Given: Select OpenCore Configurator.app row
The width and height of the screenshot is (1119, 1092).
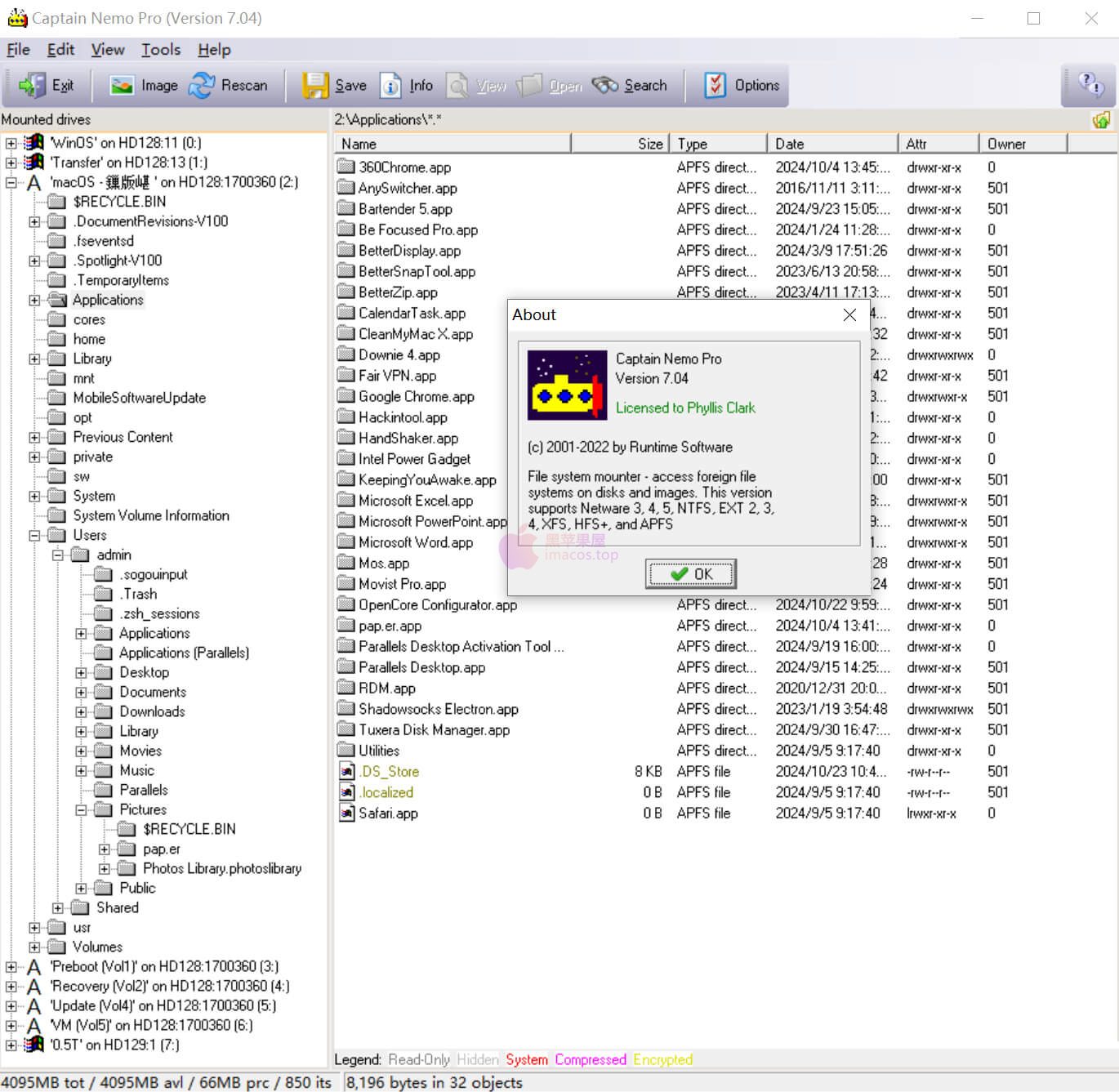Looking at the screenshot, I should pyautogui.click(x=438, y=605).
